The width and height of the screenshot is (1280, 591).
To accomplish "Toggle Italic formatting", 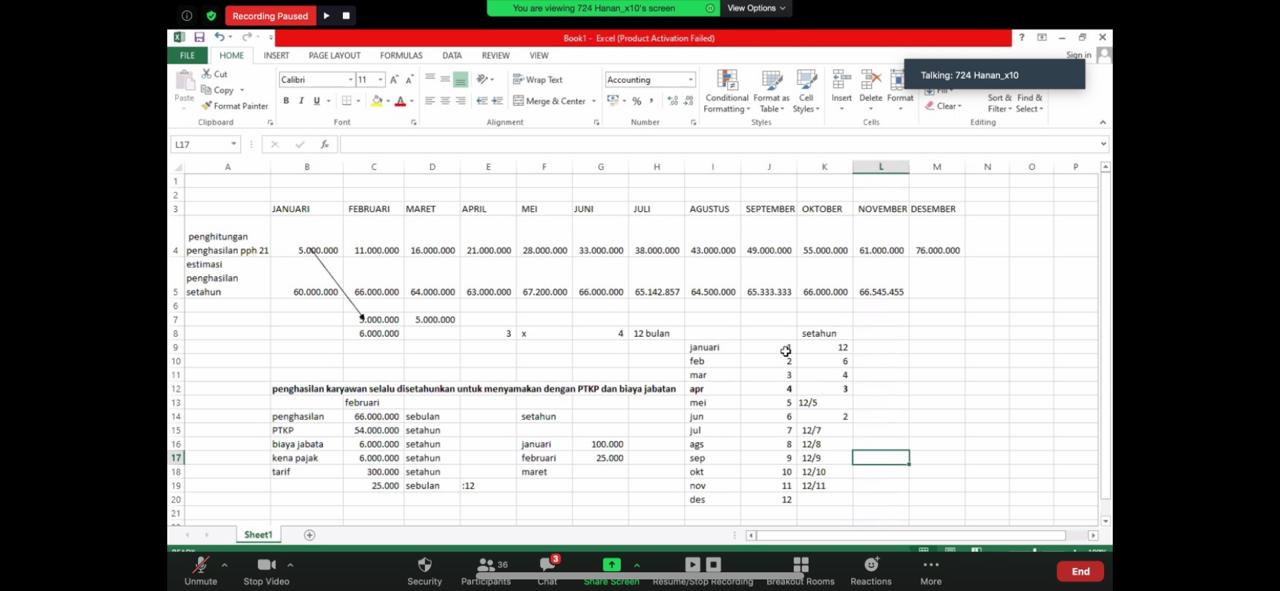I will (301, 101).
